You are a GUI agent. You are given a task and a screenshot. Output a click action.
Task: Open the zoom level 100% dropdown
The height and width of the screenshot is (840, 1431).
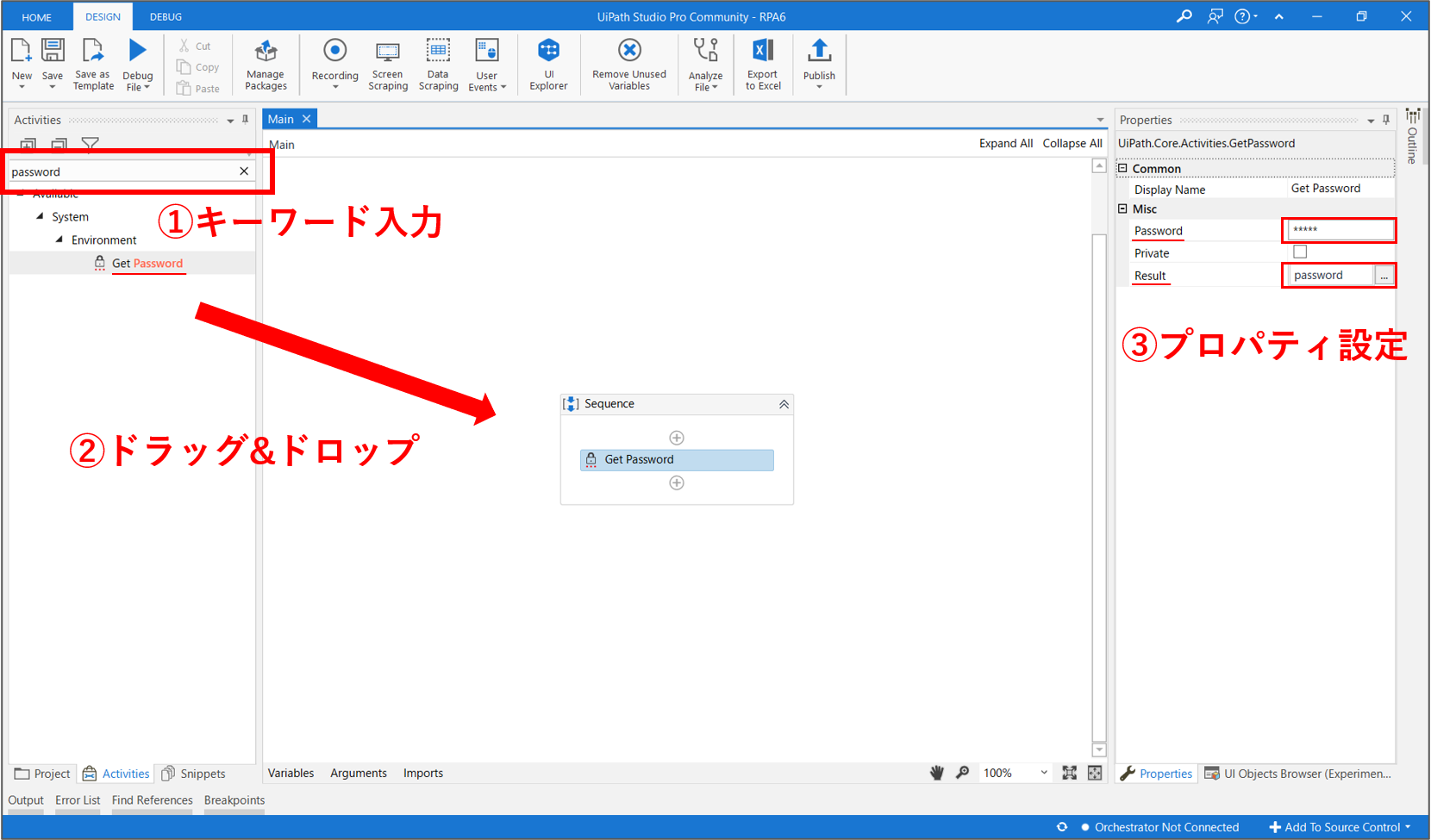tap(1043, 773)
